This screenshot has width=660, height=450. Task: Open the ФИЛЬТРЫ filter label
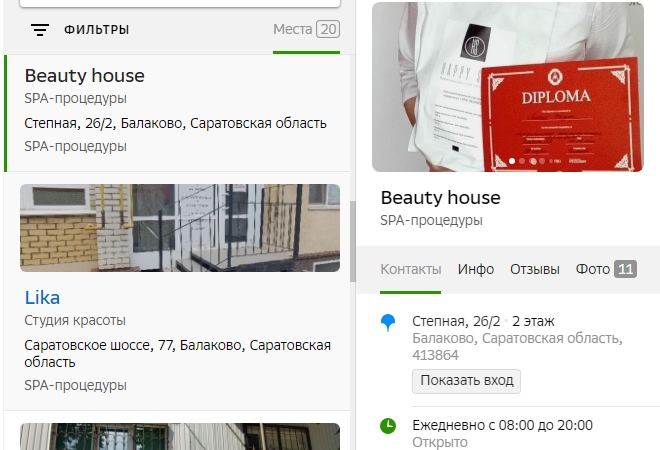[97, 30]
